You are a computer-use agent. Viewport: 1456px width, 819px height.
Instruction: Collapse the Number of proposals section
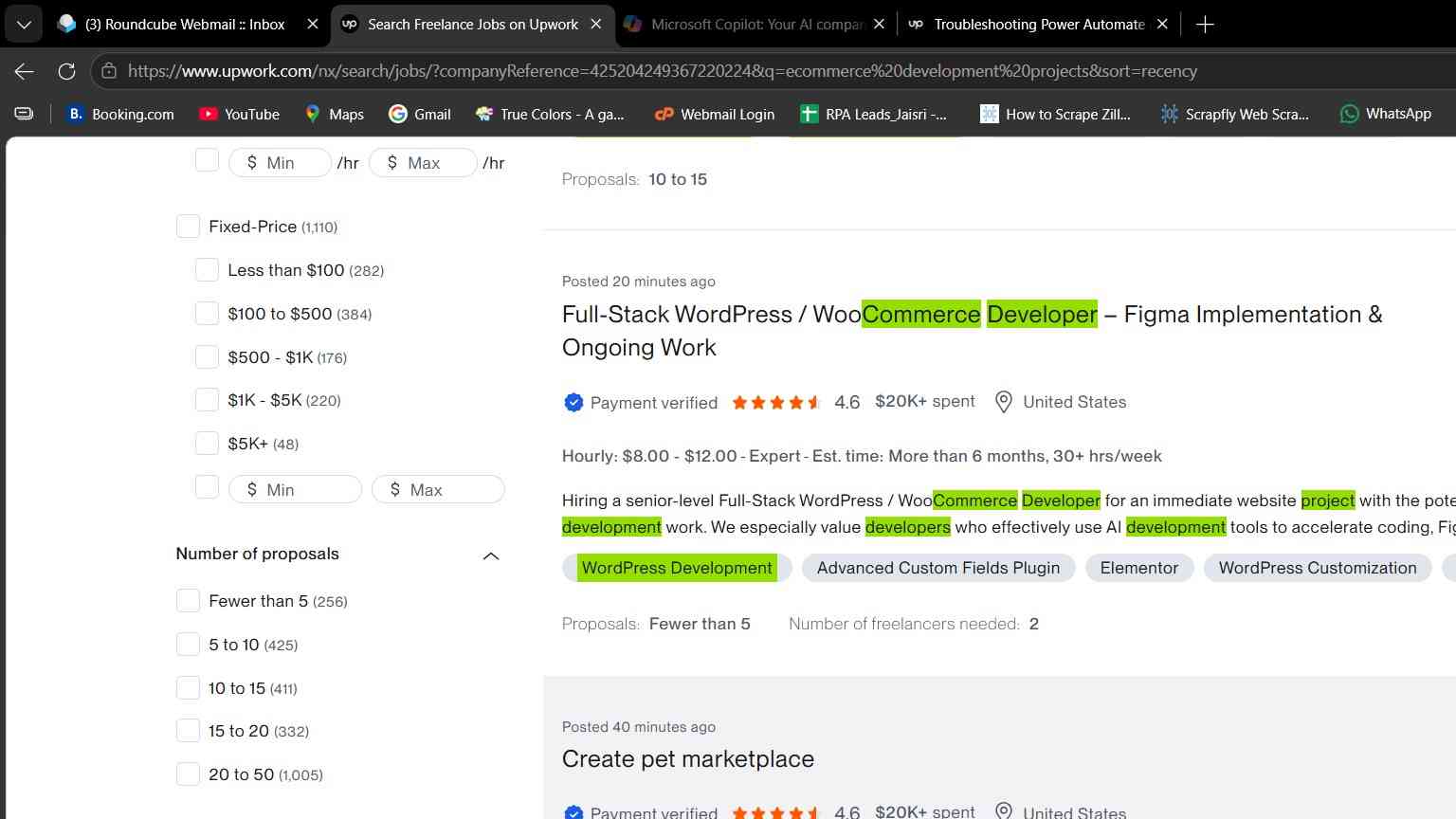491,555
